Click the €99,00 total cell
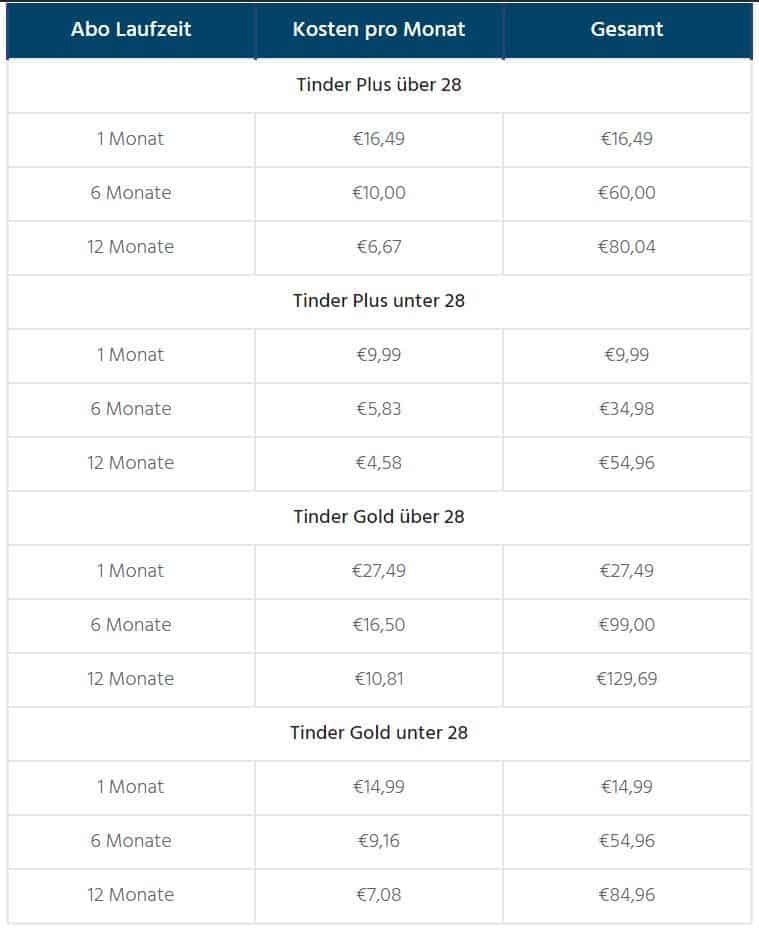The image size is (759, 933). [x=627, y=625]
